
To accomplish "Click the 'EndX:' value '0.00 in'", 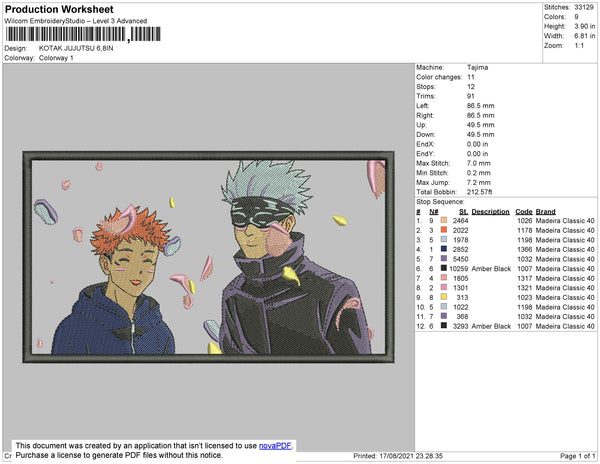I will click(477, 144).
